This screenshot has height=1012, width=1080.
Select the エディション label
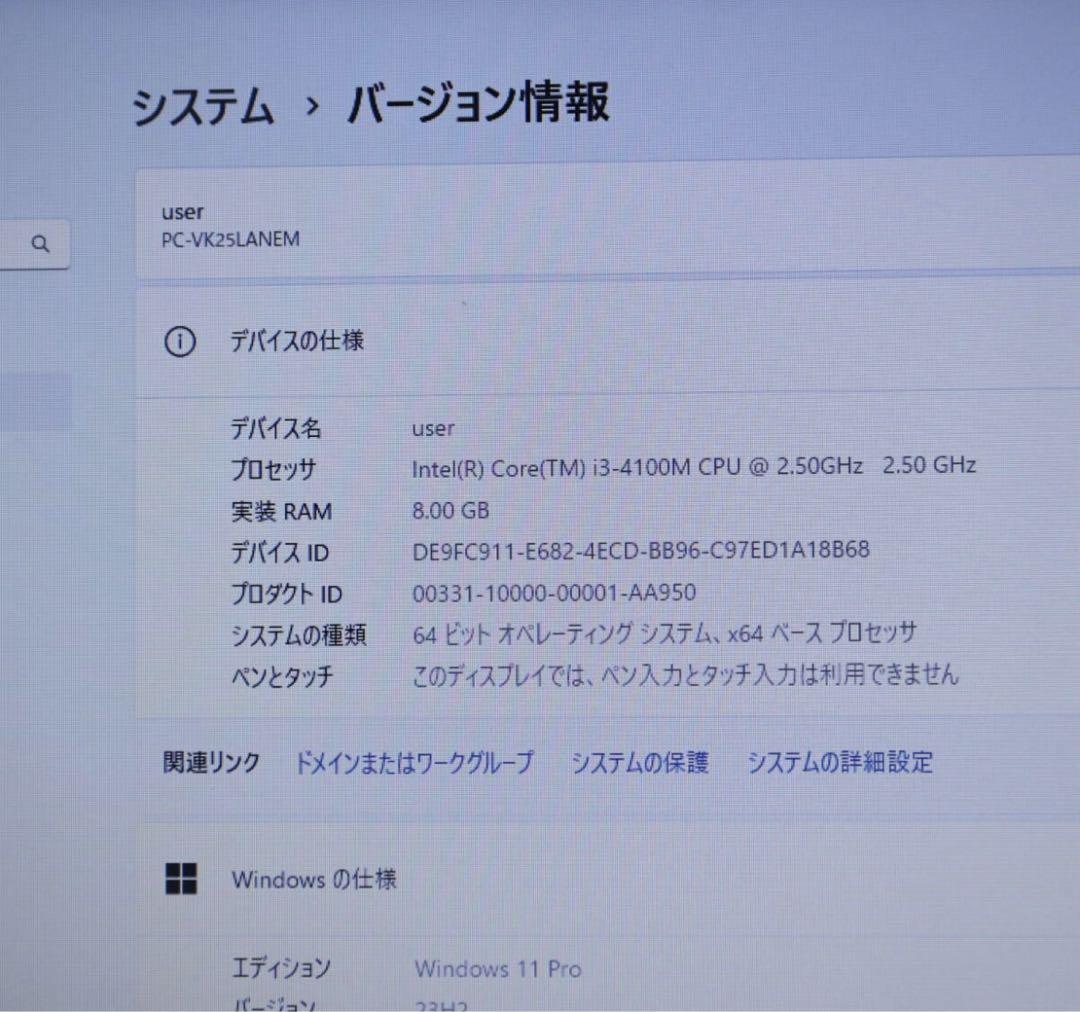281,969
